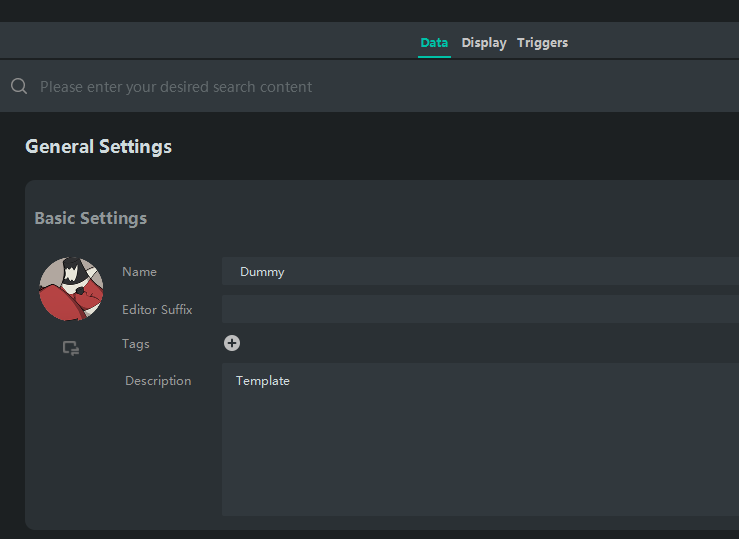Viewport: 739px width, 539px height.
Task: Click the replace portrait icon below avatar
Action: point(71,348)
